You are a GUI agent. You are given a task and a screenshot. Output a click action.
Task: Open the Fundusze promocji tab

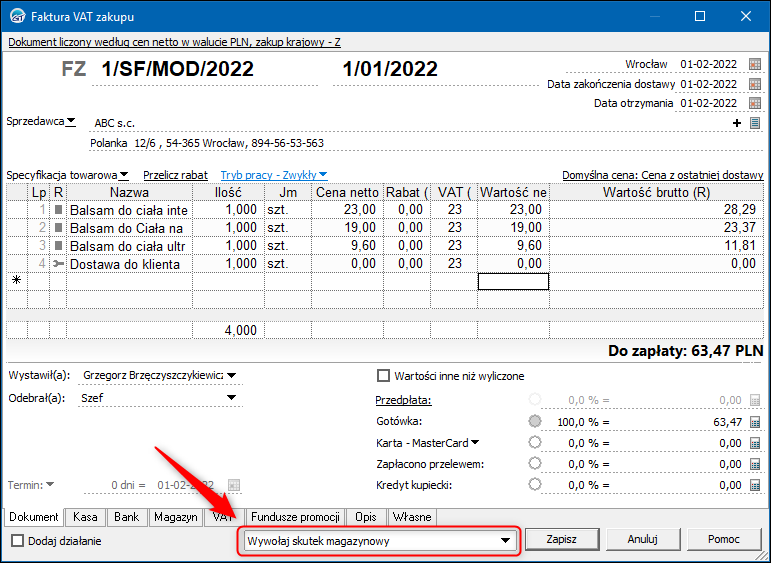[x=296, y=517]
